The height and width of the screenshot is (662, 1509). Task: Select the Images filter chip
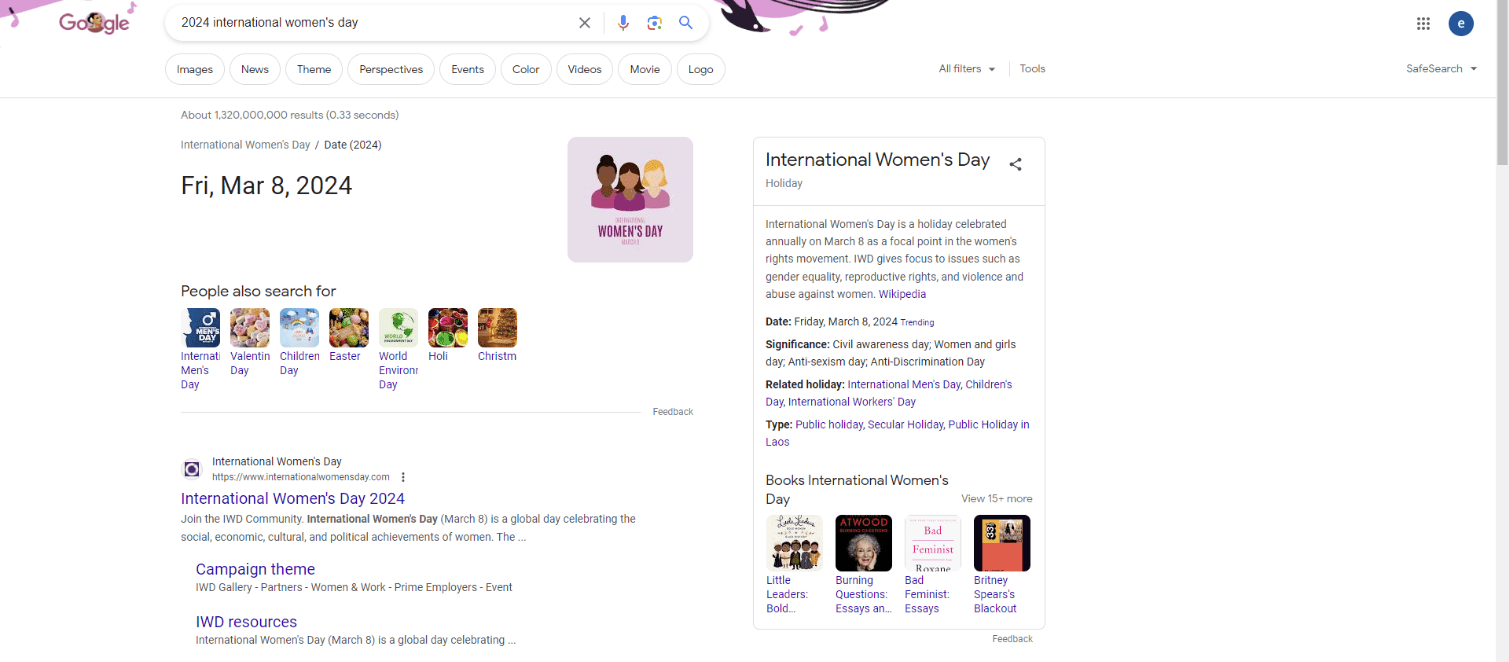point(195,69)
